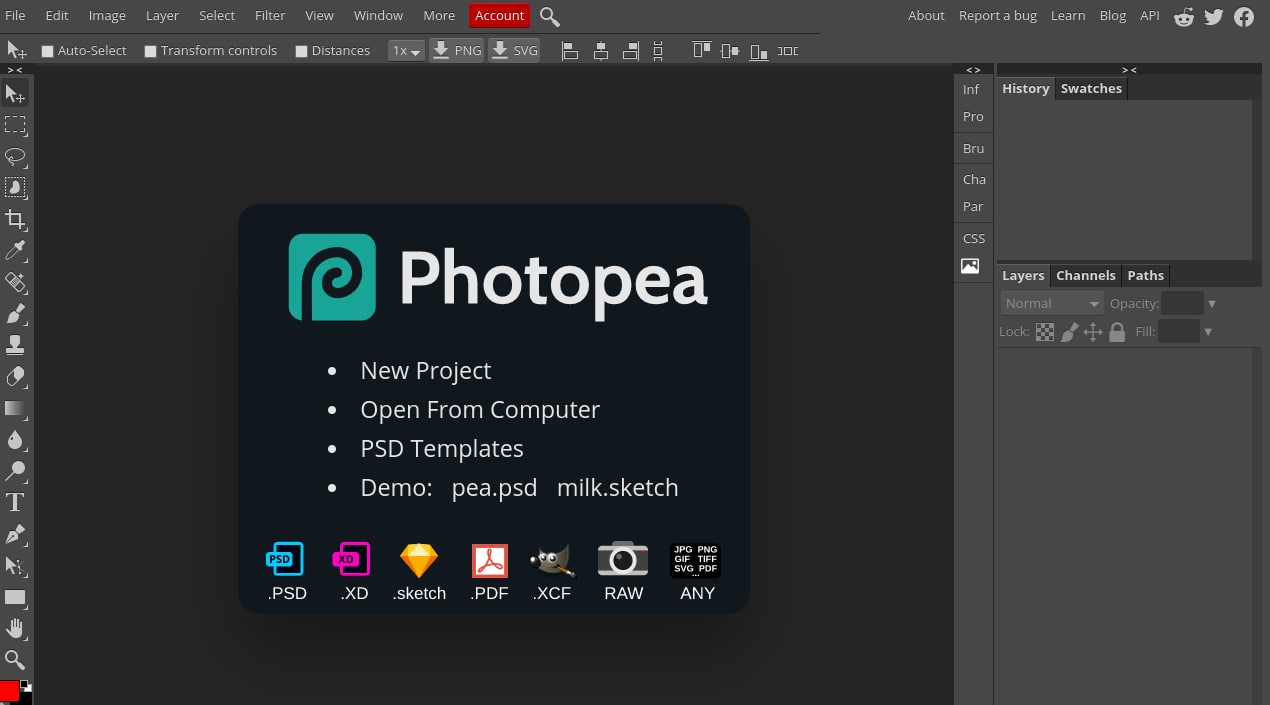Select the Move tool in the toolbar
This screenshot has height=705, width=1270.
pyautogui.click(x=15, y=94)
